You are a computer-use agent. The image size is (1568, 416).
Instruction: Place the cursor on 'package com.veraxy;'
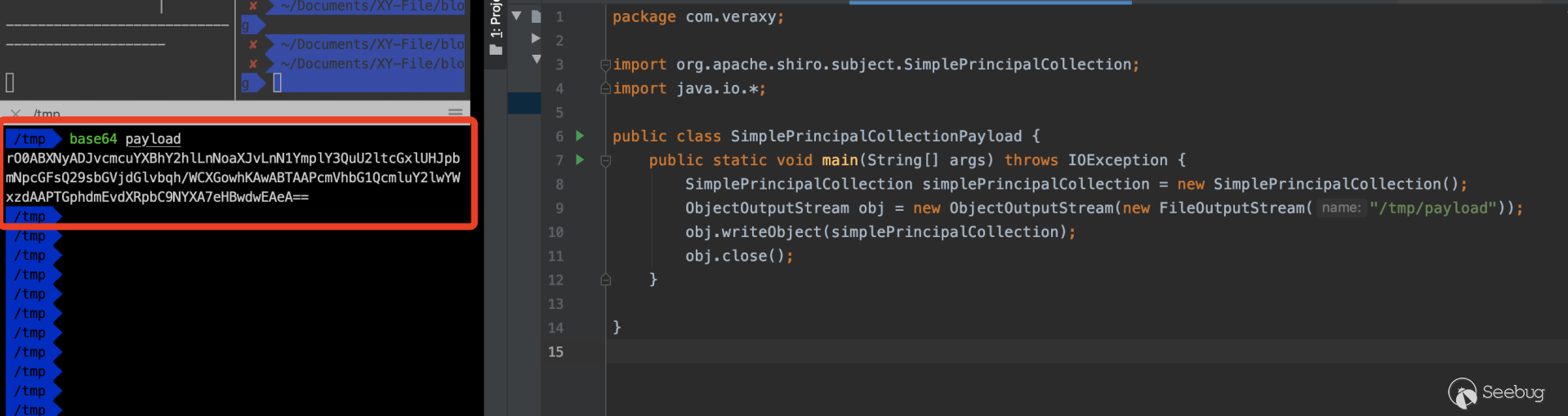(x=698, y=16)
